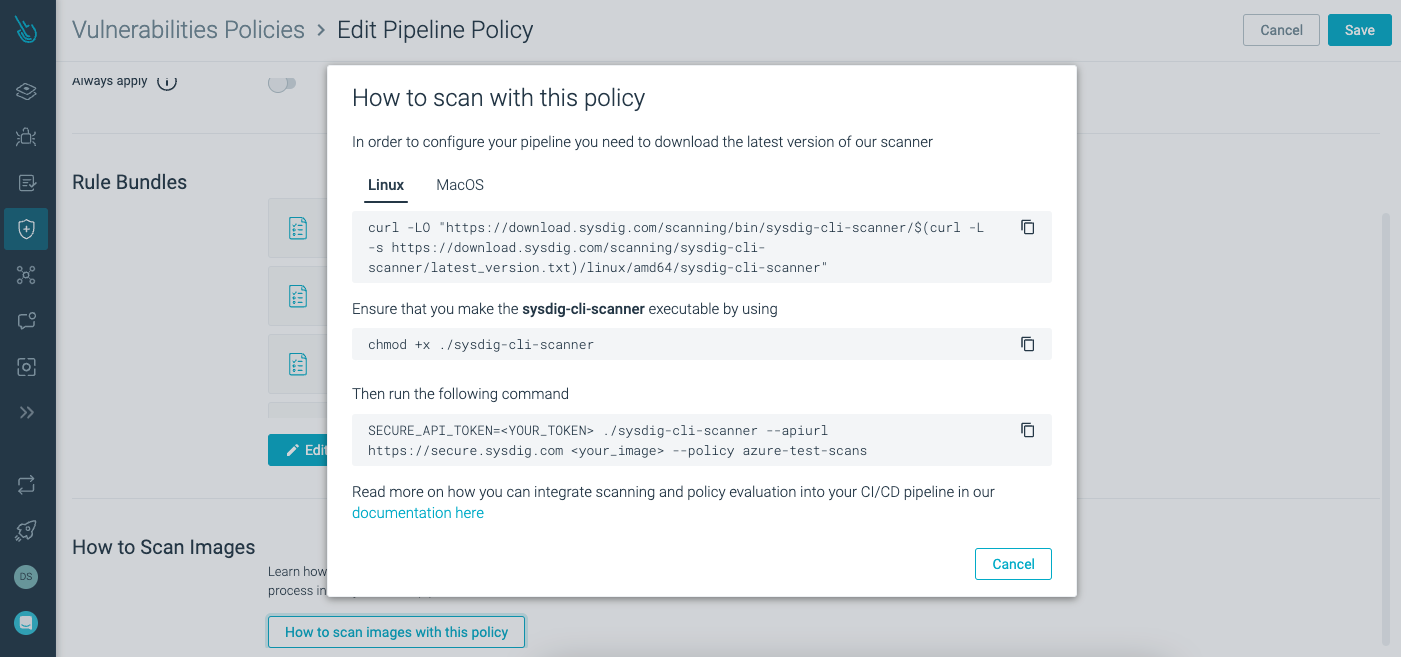The width and height of the screenshot is (1401, 657).
Task: Click How to scan images with this policy
Action: [396, 632]
